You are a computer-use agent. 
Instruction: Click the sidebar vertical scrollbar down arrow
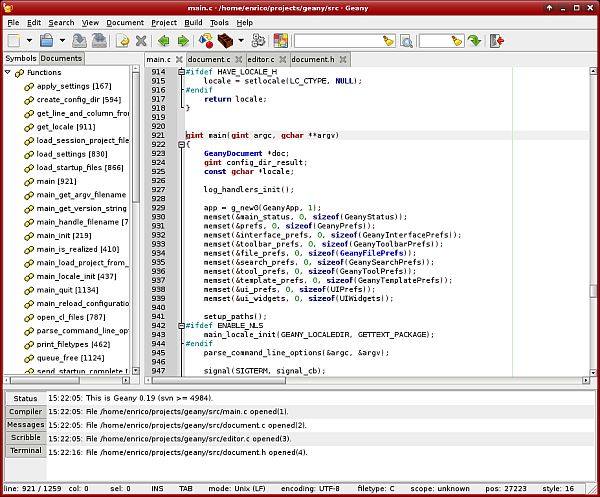tap(135, 370)
